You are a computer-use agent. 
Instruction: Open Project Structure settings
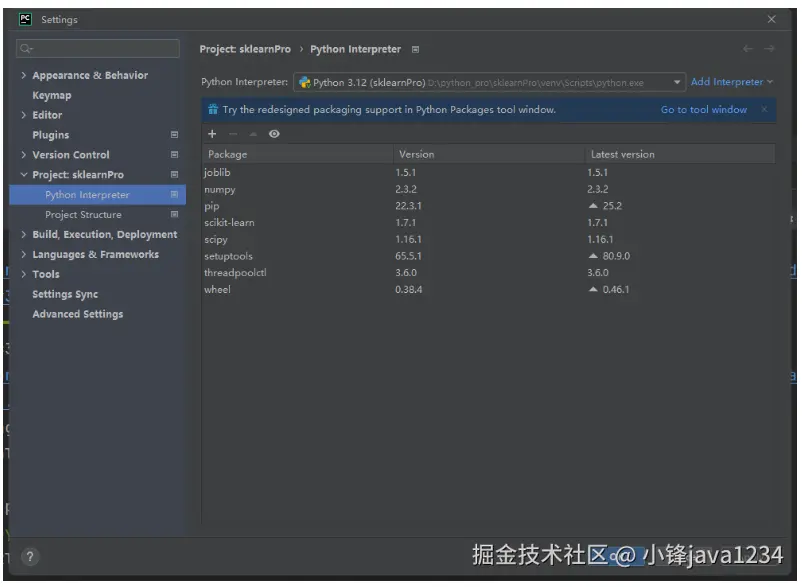tap(83, 215)
